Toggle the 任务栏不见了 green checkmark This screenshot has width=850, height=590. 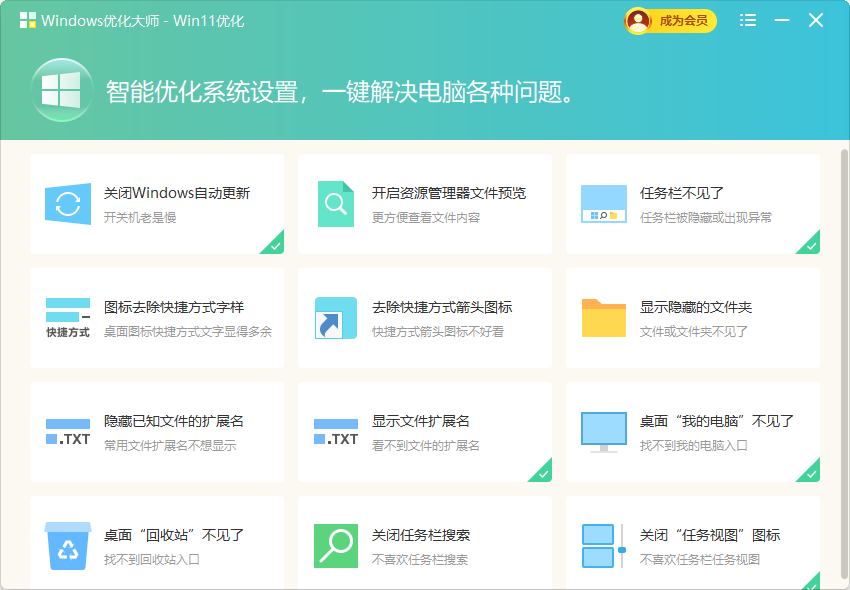pyautogui.click(x=810, y=244)
